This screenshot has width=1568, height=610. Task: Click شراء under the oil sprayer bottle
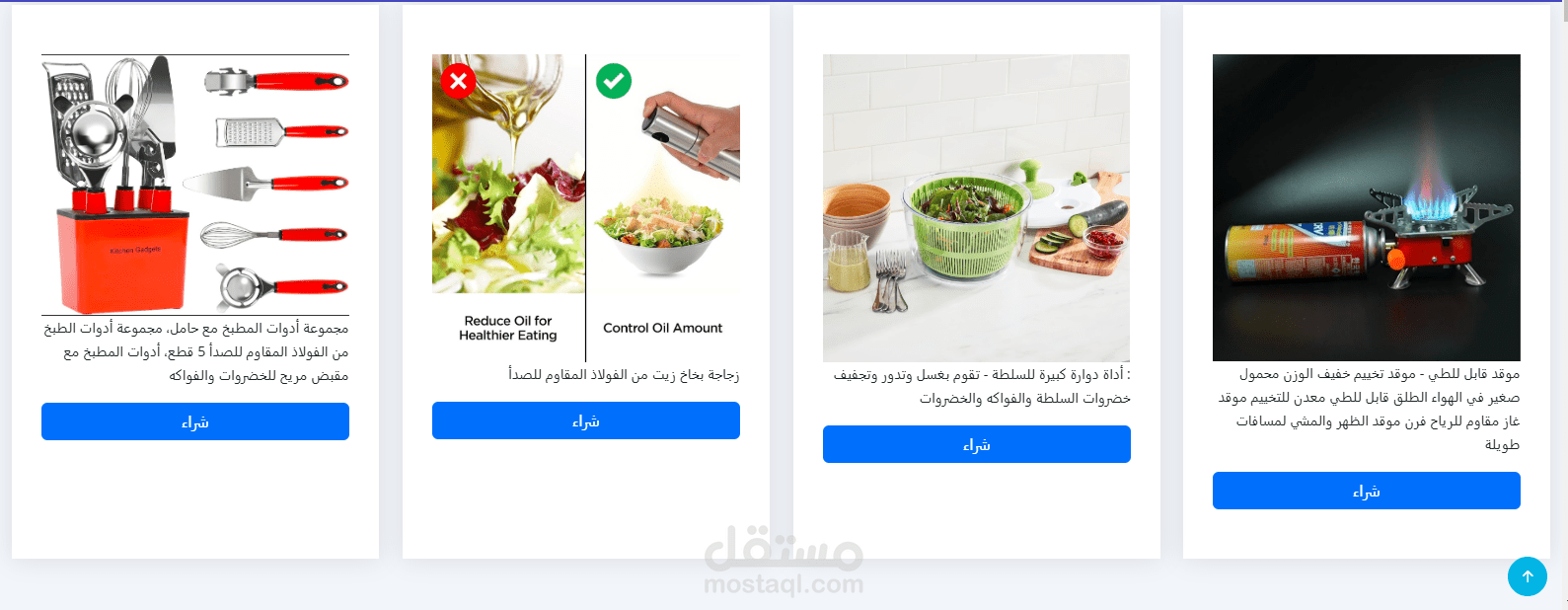coord(586,420)
